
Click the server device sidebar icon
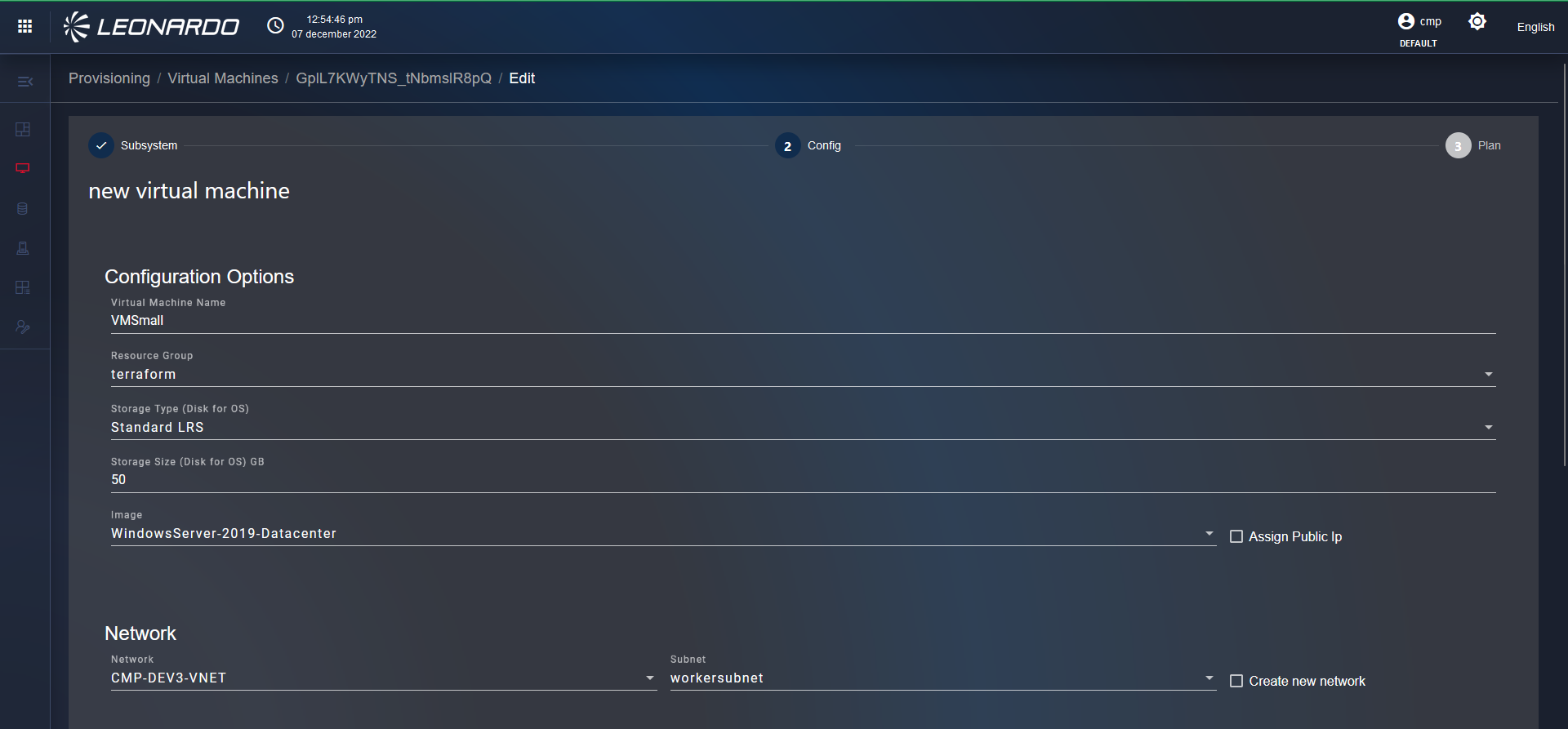[x=23, y=248]
